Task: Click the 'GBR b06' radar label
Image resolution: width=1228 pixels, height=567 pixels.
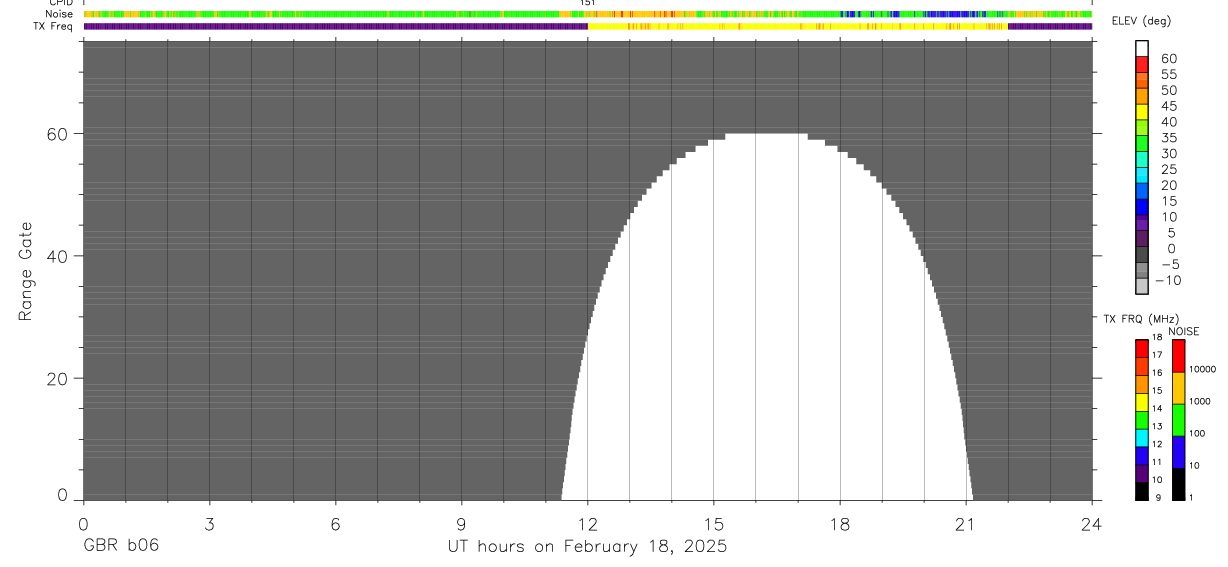Action: pyautogui.click(x=121, y=547)
